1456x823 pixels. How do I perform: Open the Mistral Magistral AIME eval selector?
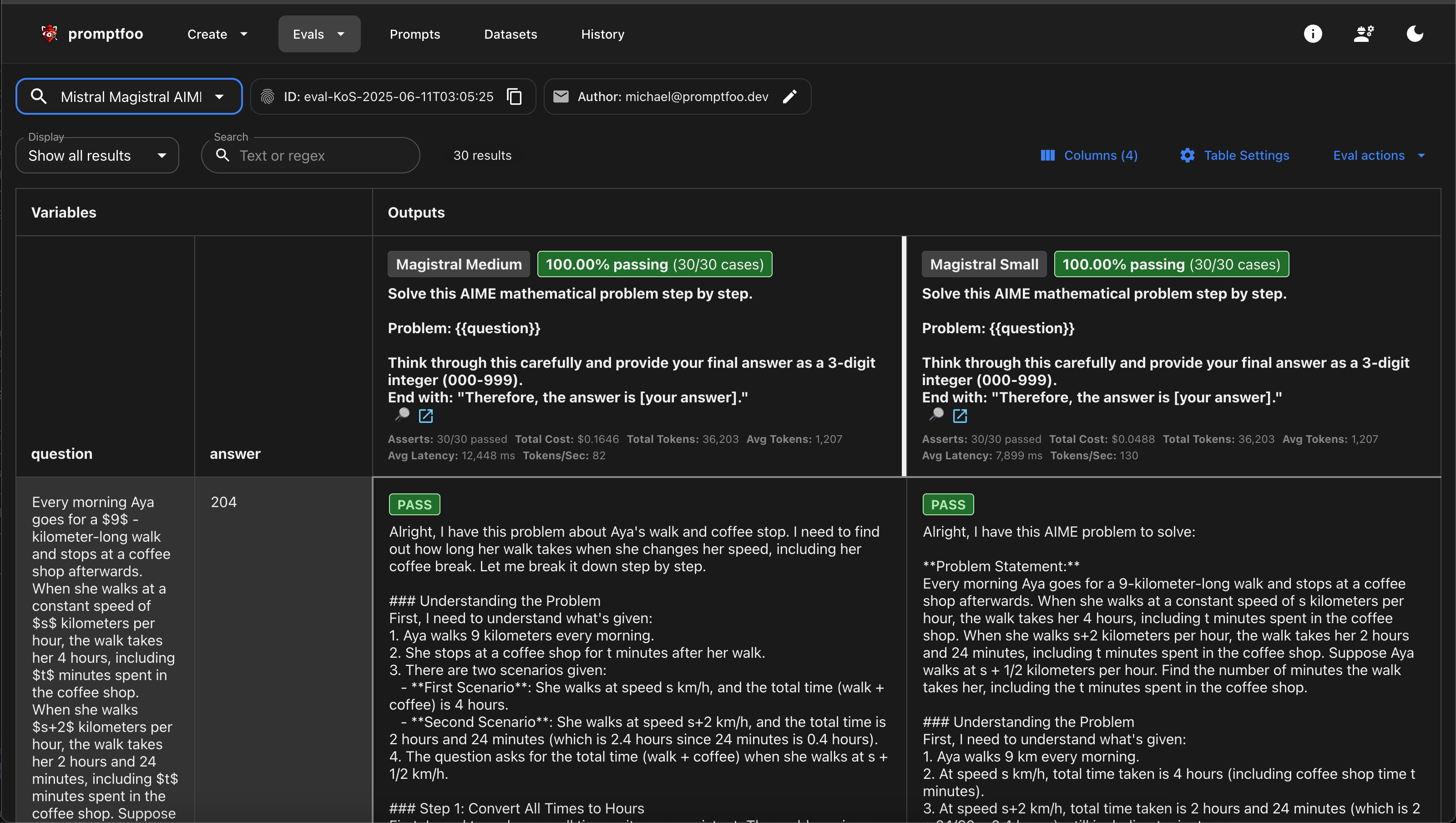pyautogui.click(x=129, y=97)
